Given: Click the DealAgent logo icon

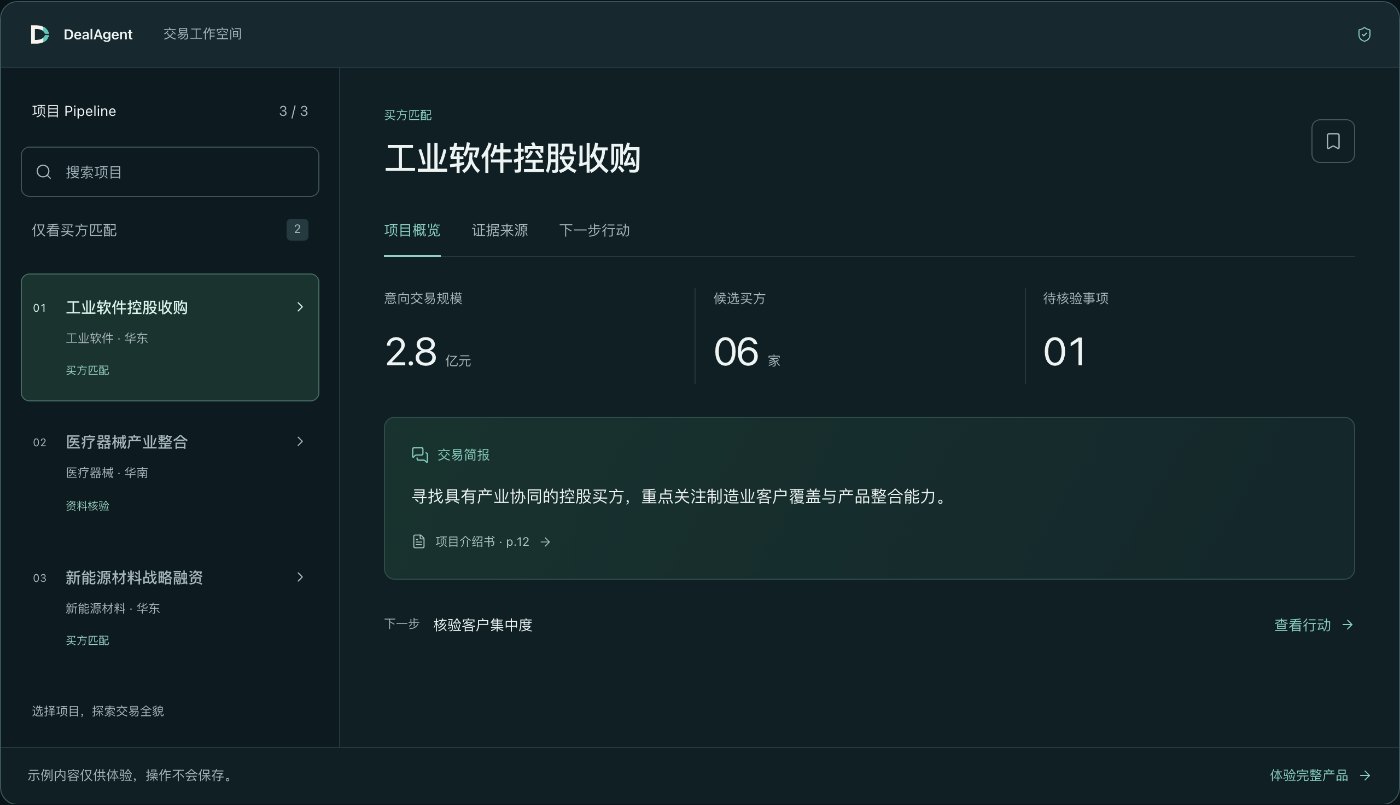Looking at the screenshot, I should coord(40,34).
